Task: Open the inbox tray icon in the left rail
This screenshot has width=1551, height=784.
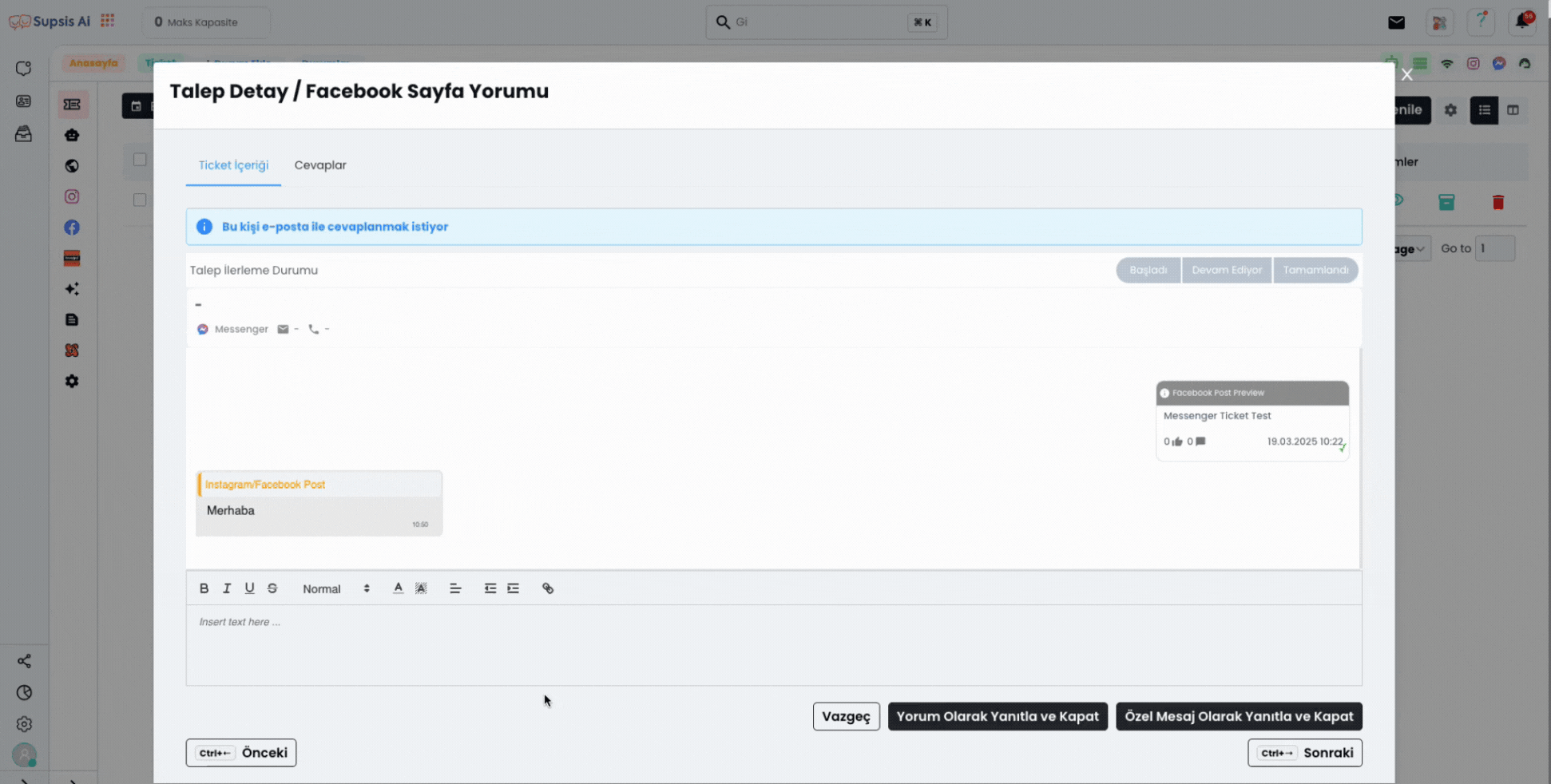Action: coord(24,133)
